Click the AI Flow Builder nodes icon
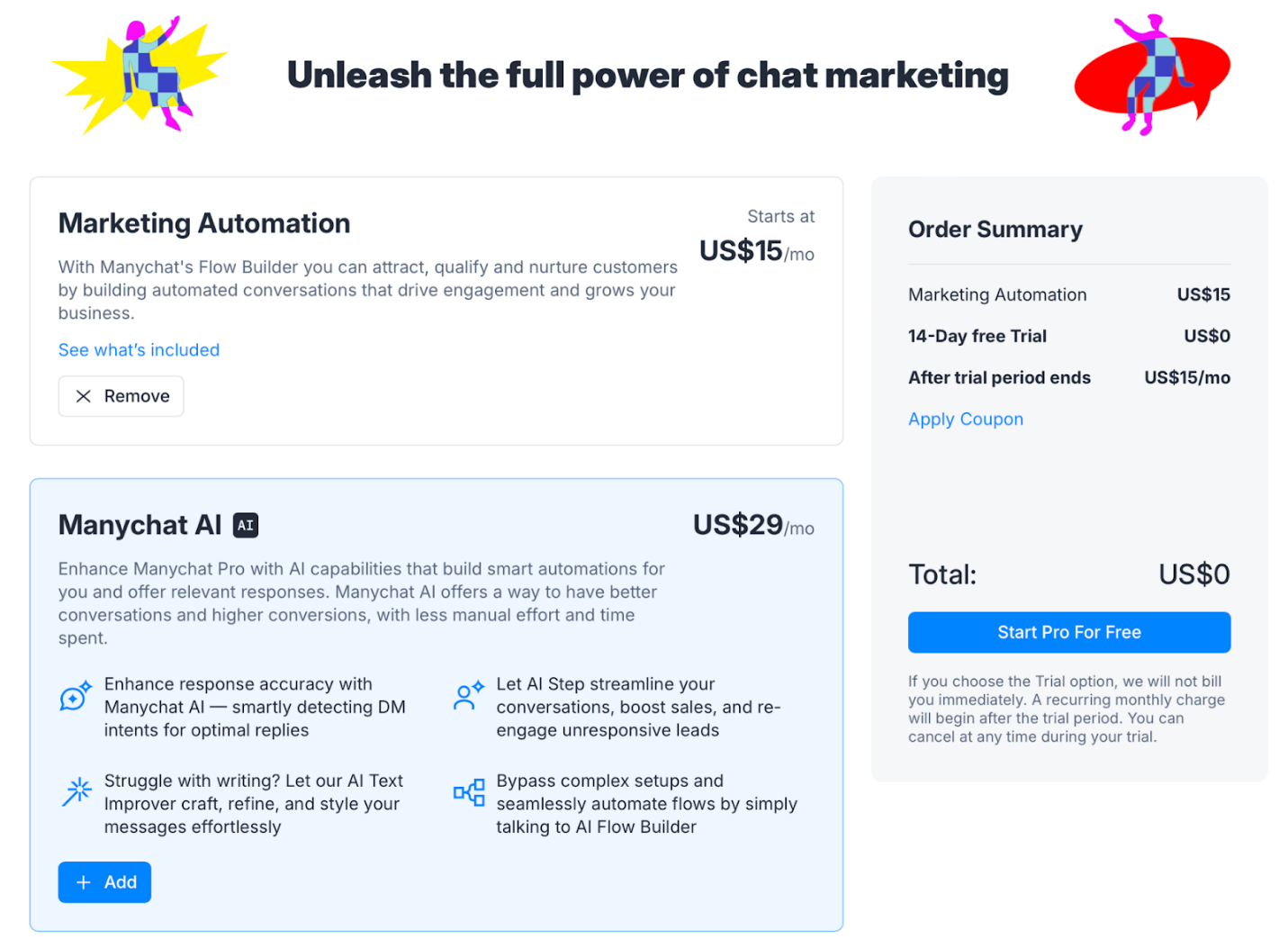 [x=467, y=792]
